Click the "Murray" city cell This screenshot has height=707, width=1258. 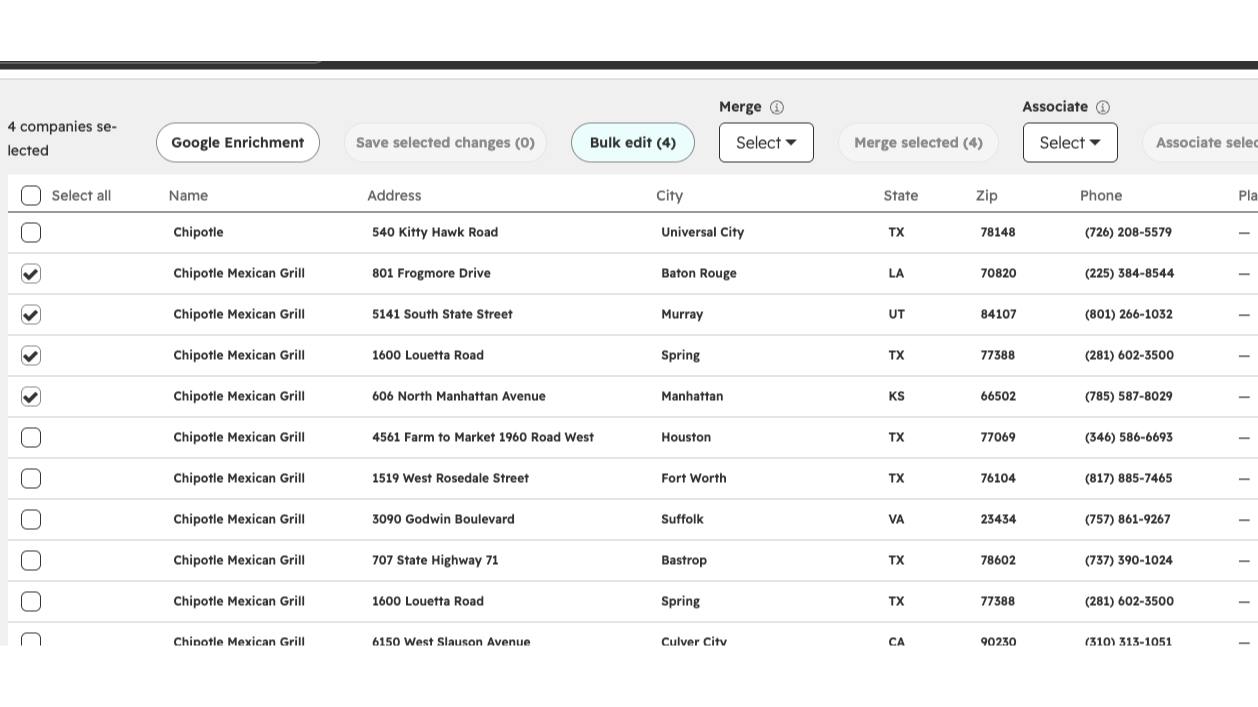point(682,314)
